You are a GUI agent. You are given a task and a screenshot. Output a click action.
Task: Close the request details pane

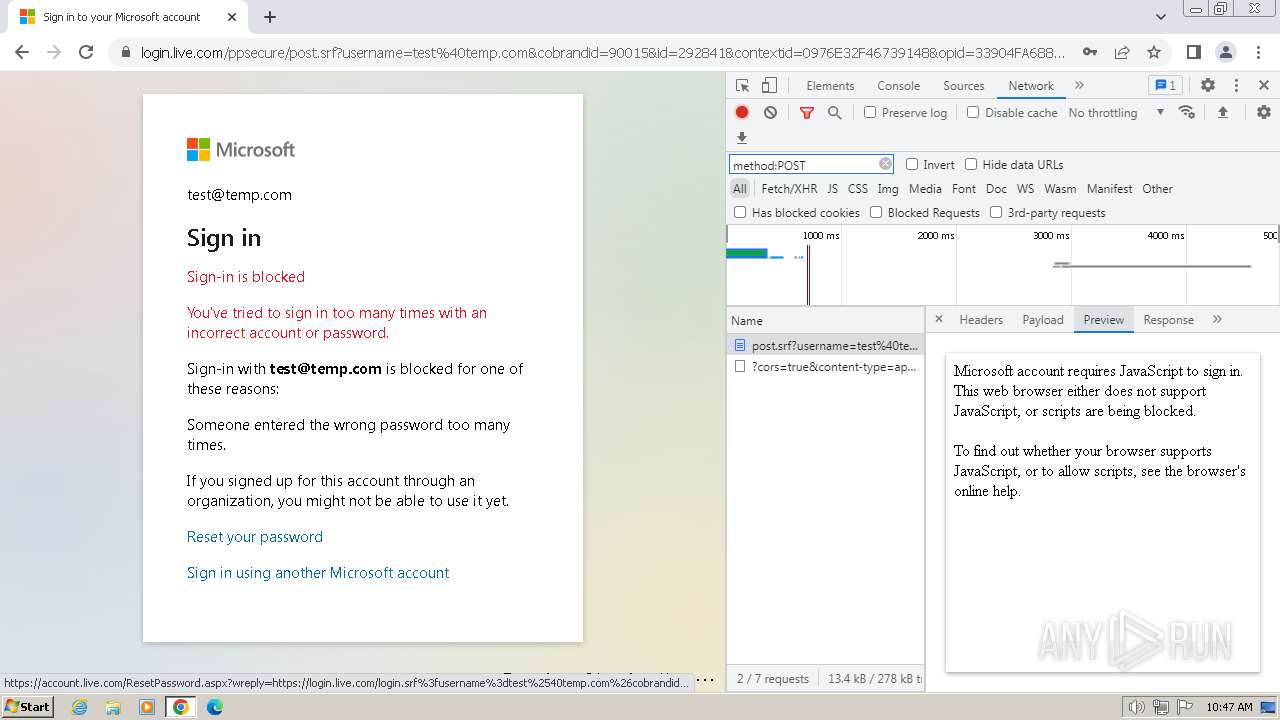[x=938, y=319]
